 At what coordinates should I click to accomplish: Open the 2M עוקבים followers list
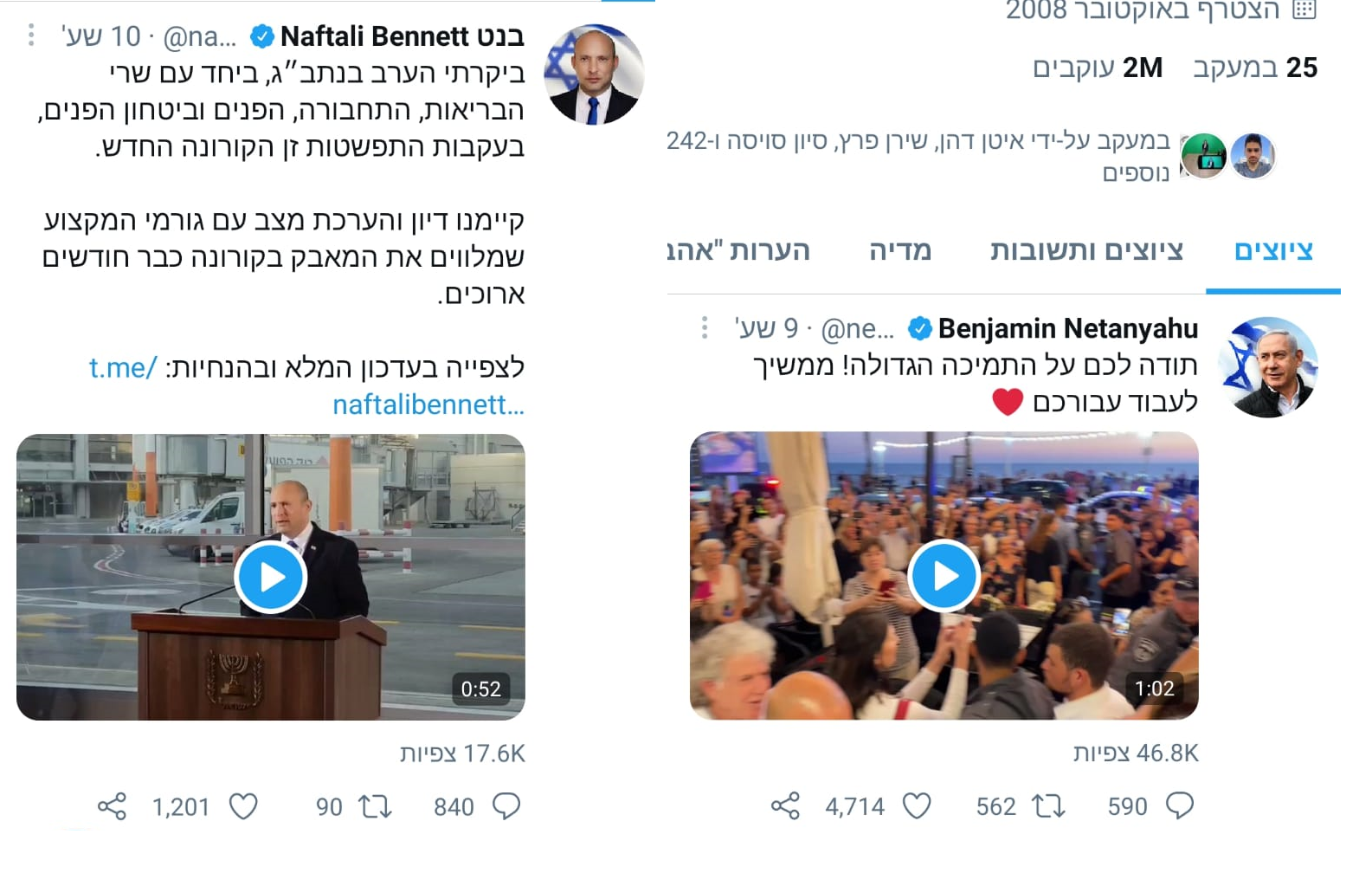pyautogui.click(x=1097, y=68)
